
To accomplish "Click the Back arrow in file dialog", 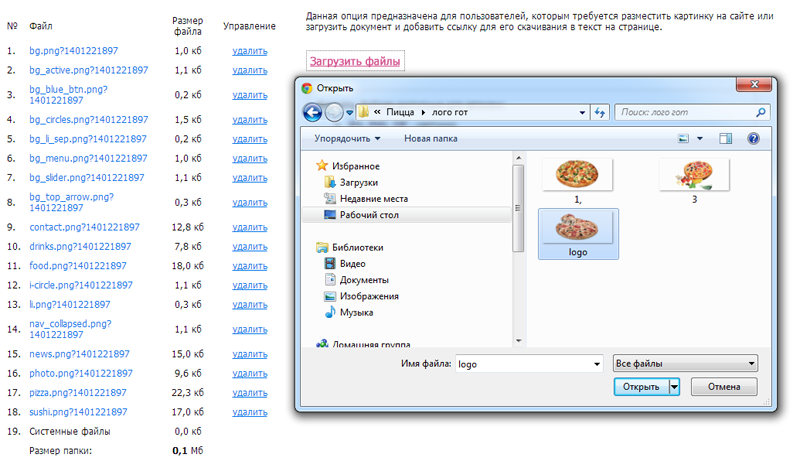I will click(x=312, y=112).
